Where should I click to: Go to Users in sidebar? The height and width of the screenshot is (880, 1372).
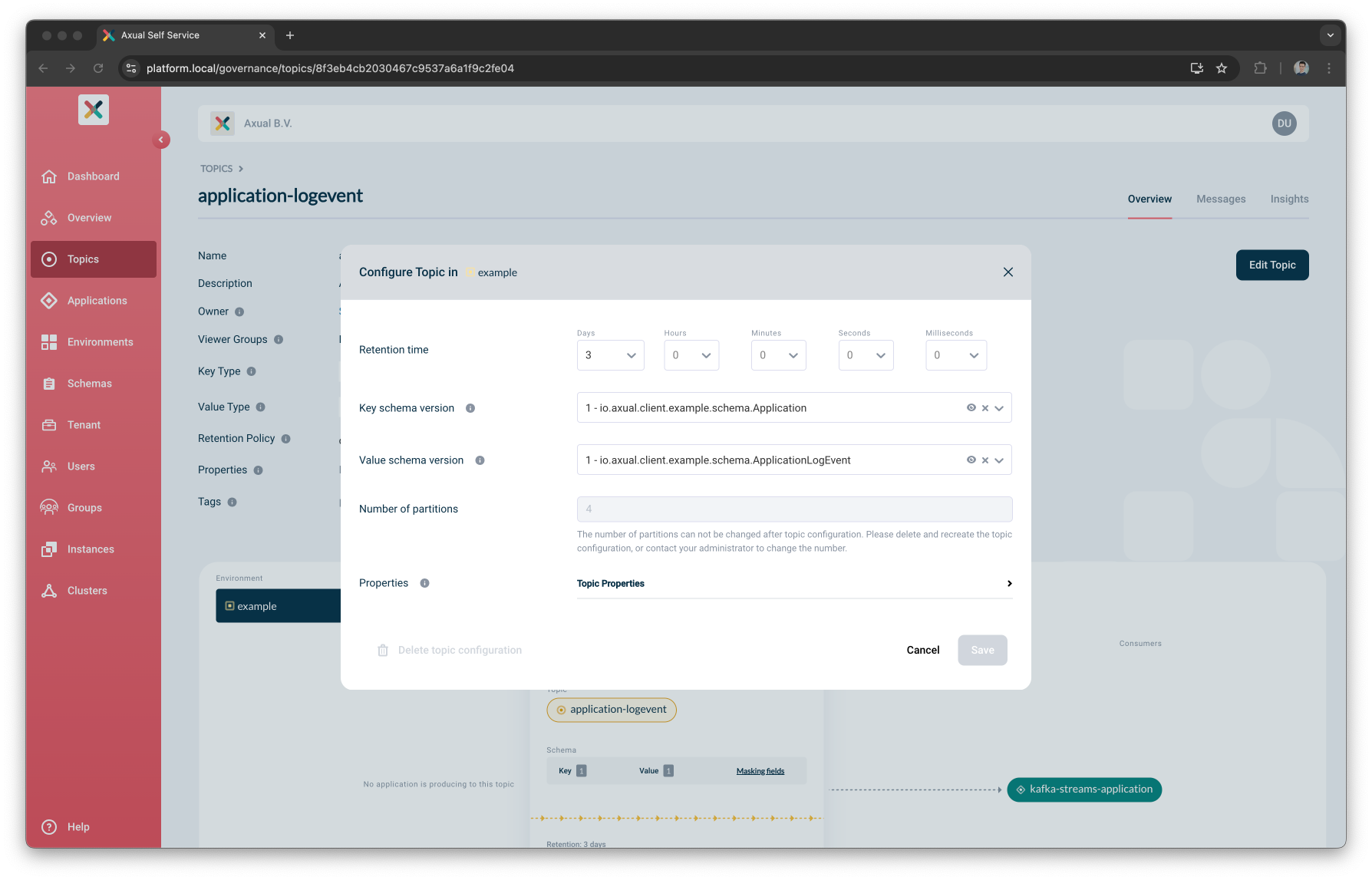pyautogui.click(x=93, y=466)
